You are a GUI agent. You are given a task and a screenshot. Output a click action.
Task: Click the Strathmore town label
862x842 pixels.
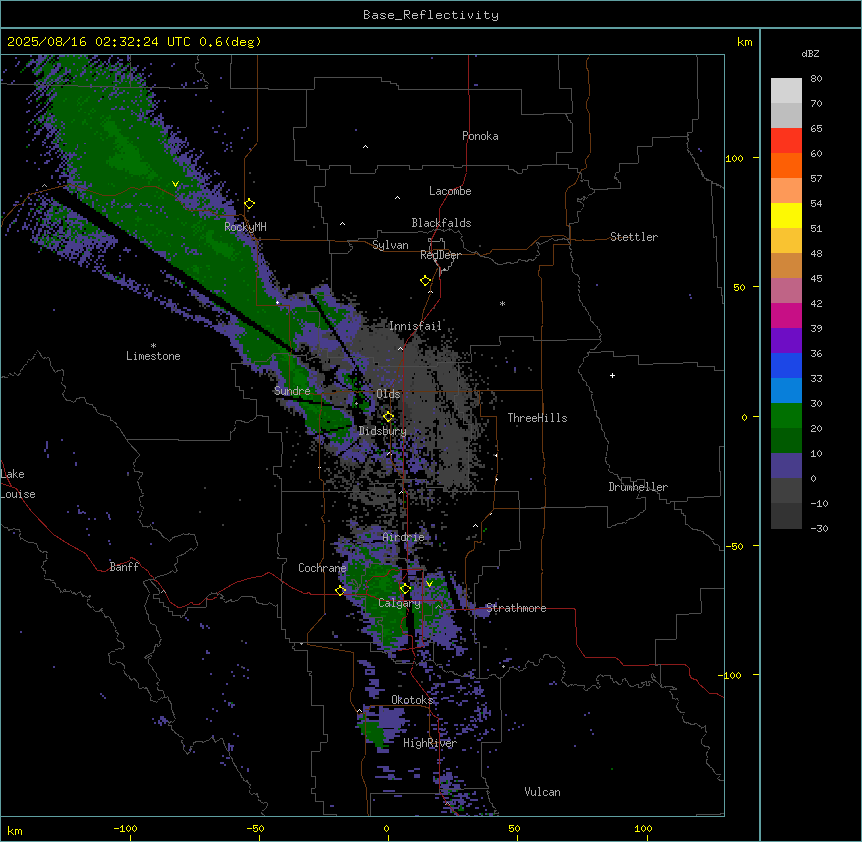[516, 608]
